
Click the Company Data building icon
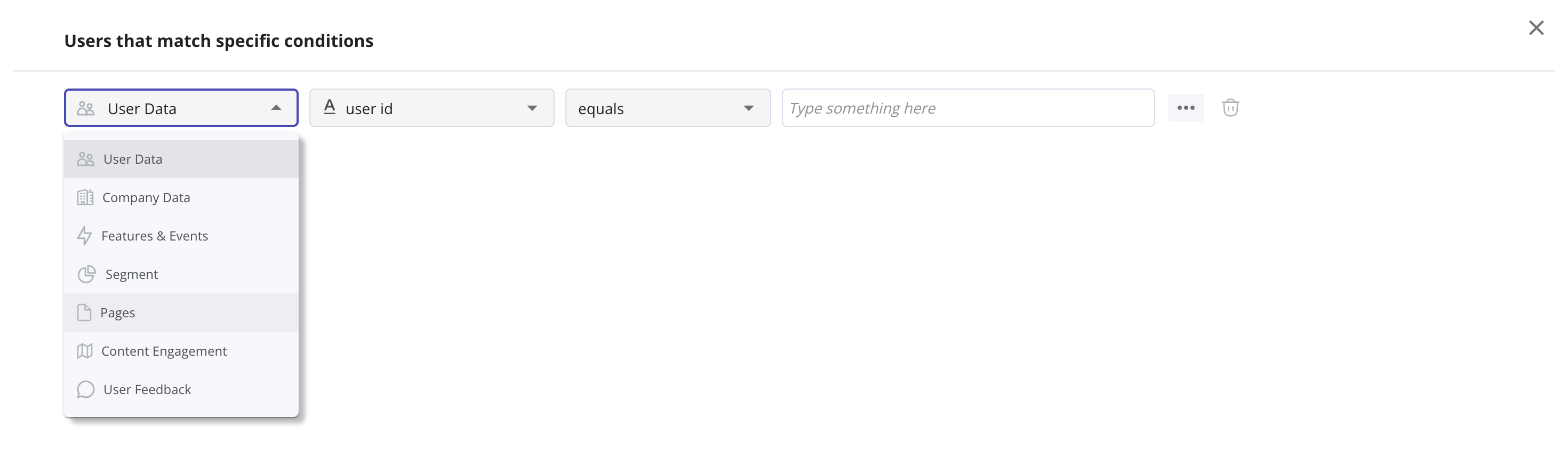coord(85,197)
